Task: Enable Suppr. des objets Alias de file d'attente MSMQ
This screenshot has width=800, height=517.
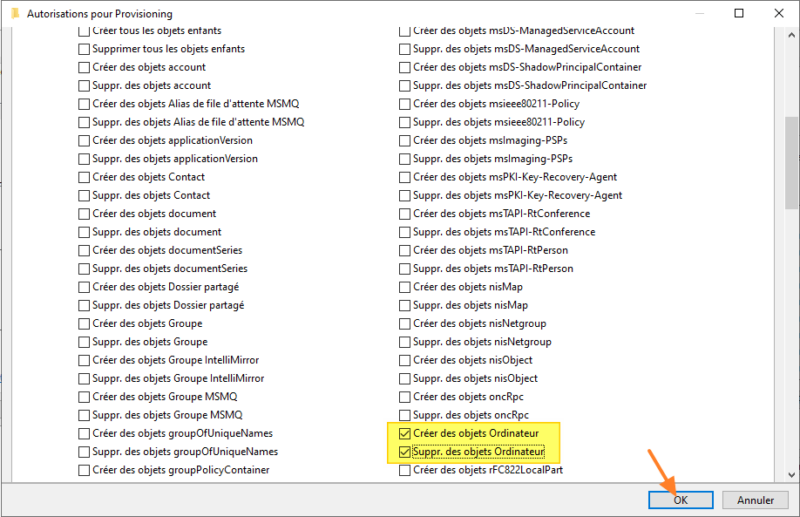Action: (84, 122)
